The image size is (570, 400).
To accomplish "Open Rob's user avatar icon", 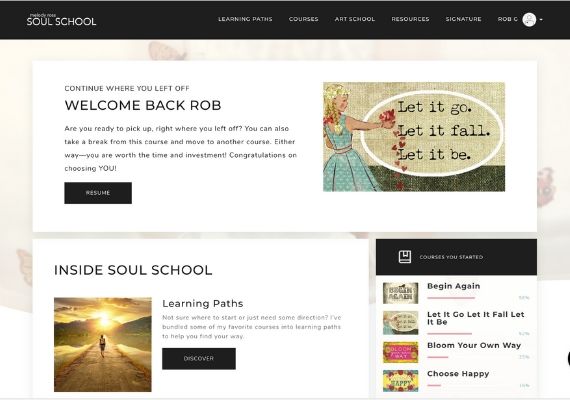I will [529, 19].
